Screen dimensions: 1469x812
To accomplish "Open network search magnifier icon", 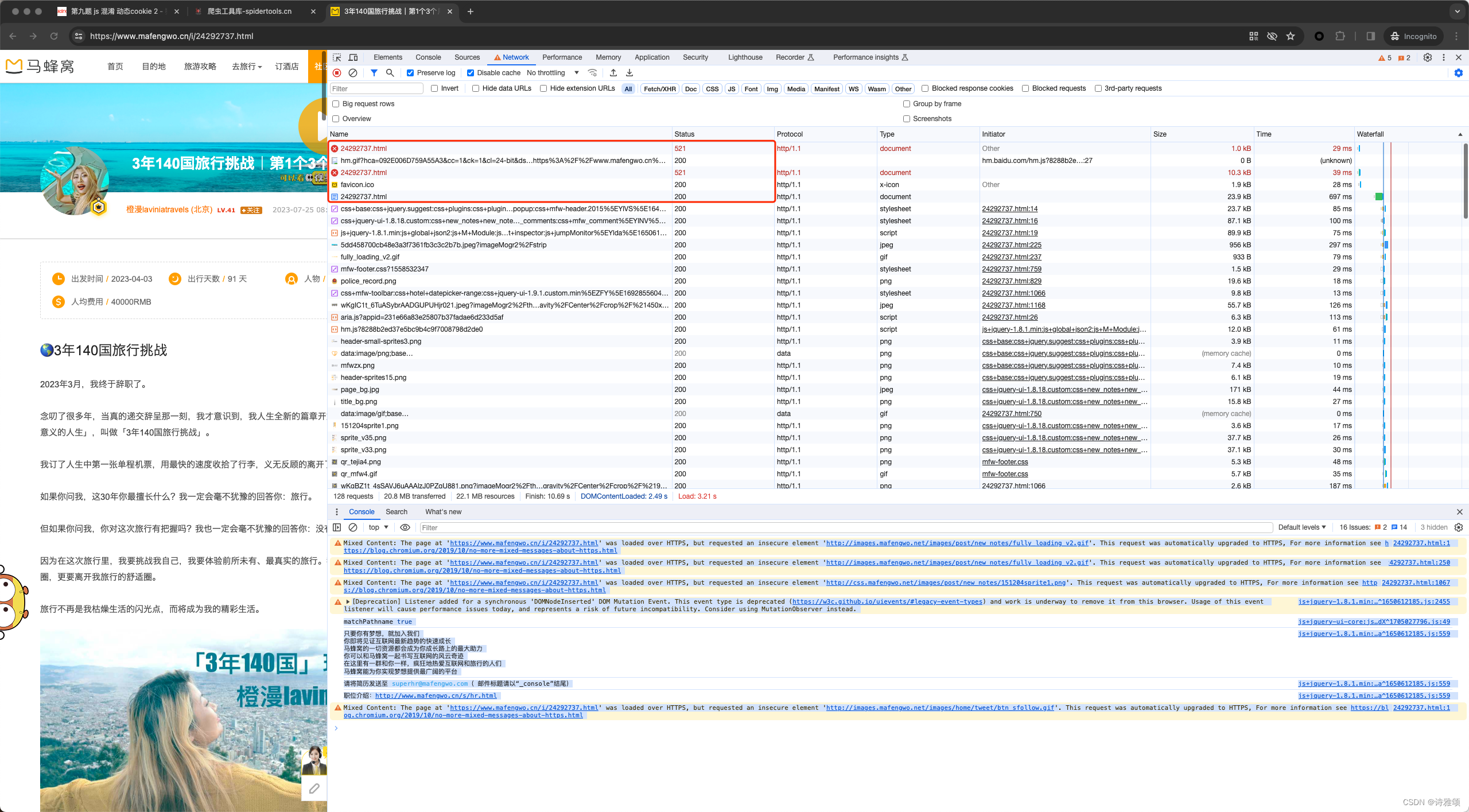I will click(x=390, y=73).
